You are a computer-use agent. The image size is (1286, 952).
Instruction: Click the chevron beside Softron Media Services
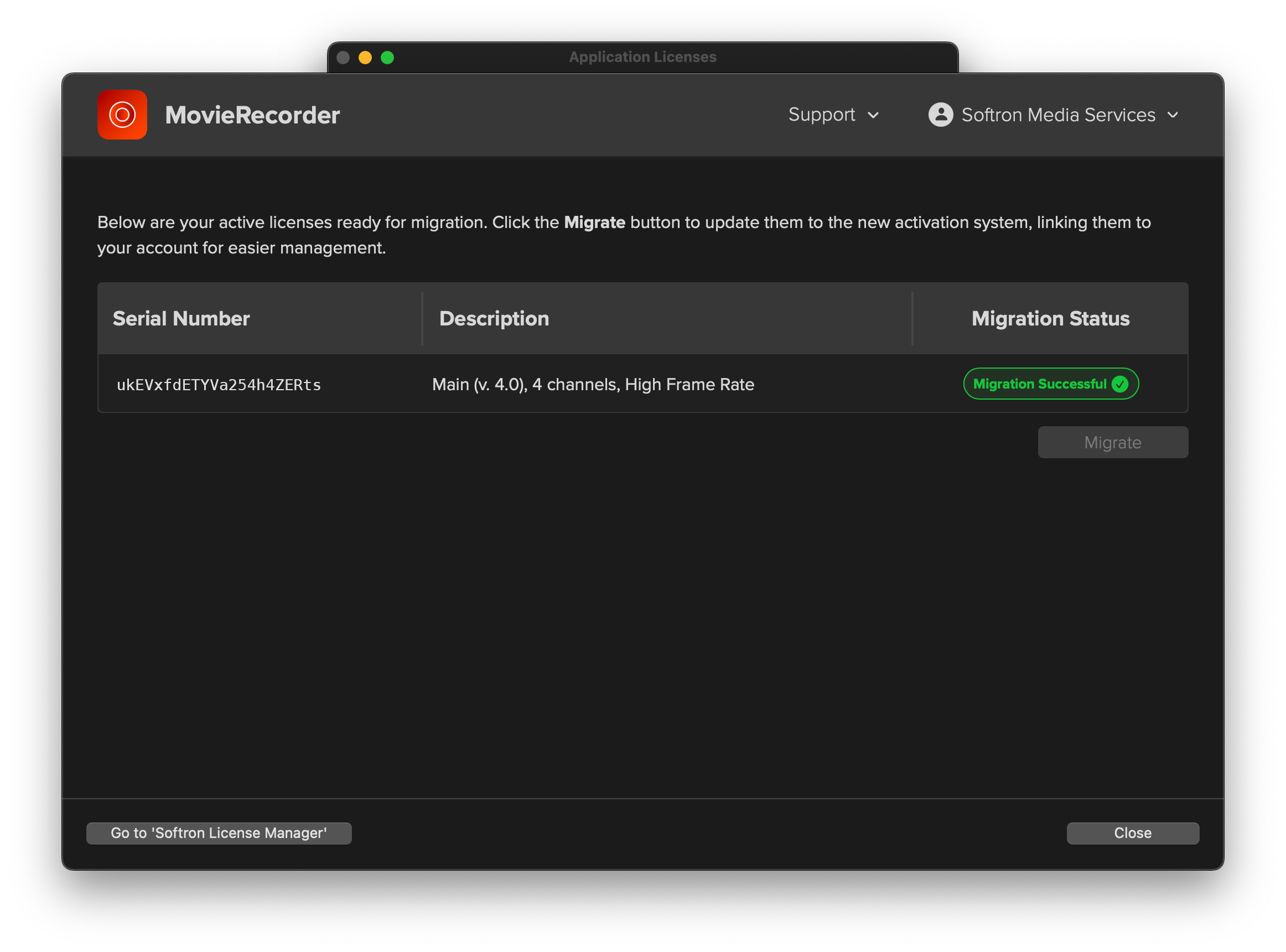click(x=1173, y=115)
